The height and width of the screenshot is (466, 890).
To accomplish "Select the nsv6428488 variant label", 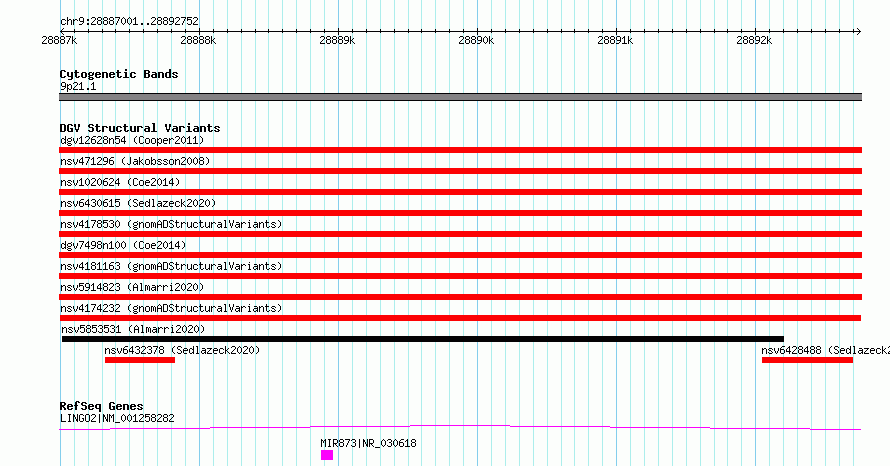I will click(x=825, y=350).
